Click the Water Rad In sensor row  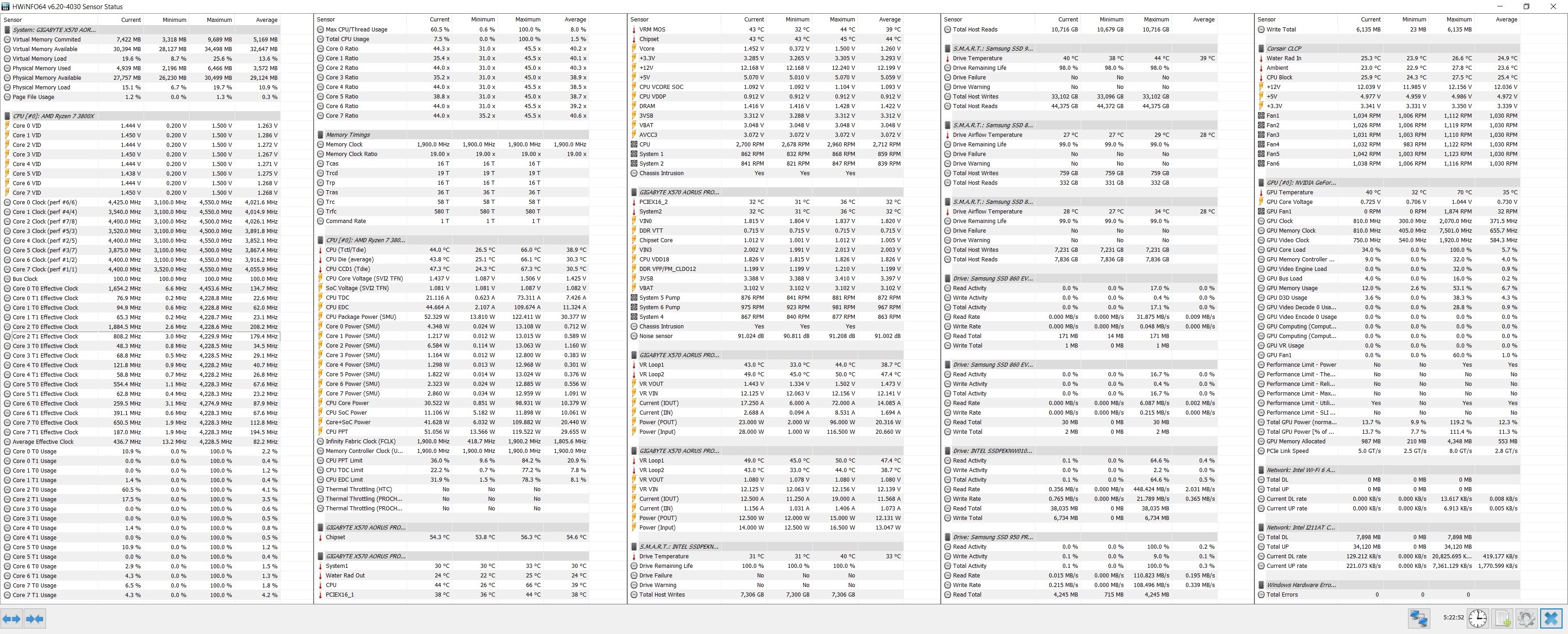click(1284, 58)
